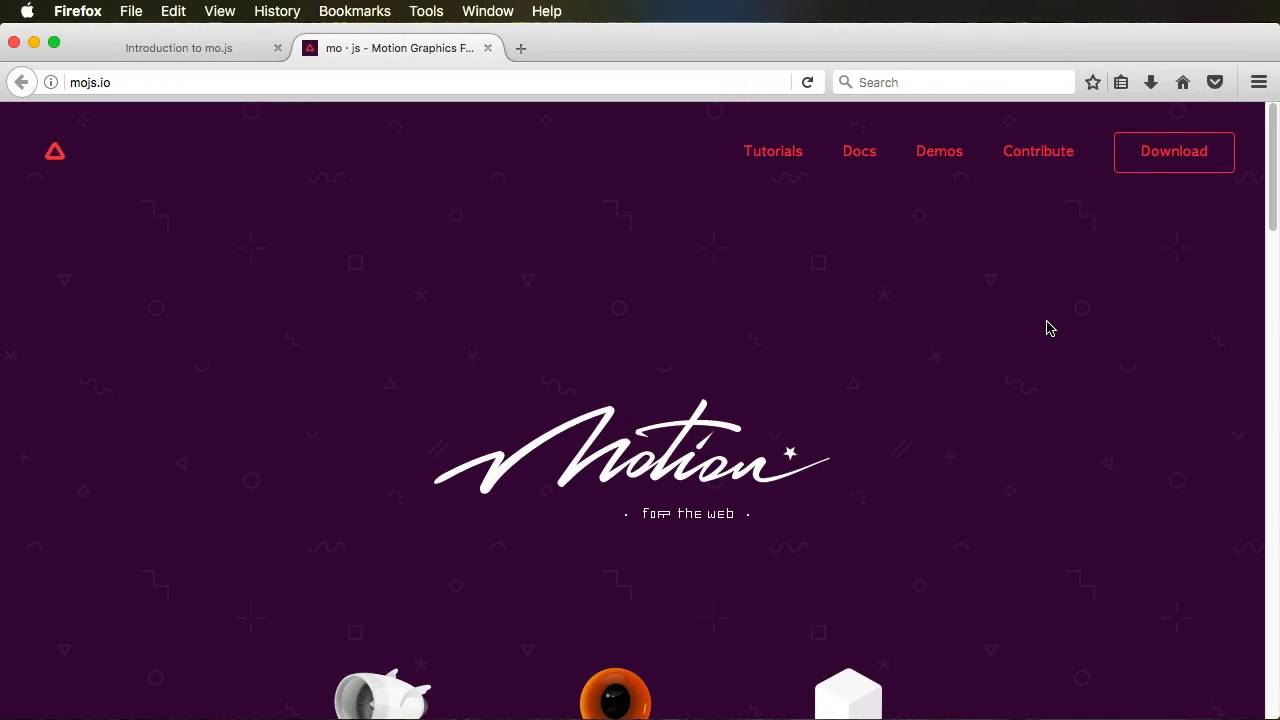Go to the Firefox home page icon

(x=1183, y=82)
